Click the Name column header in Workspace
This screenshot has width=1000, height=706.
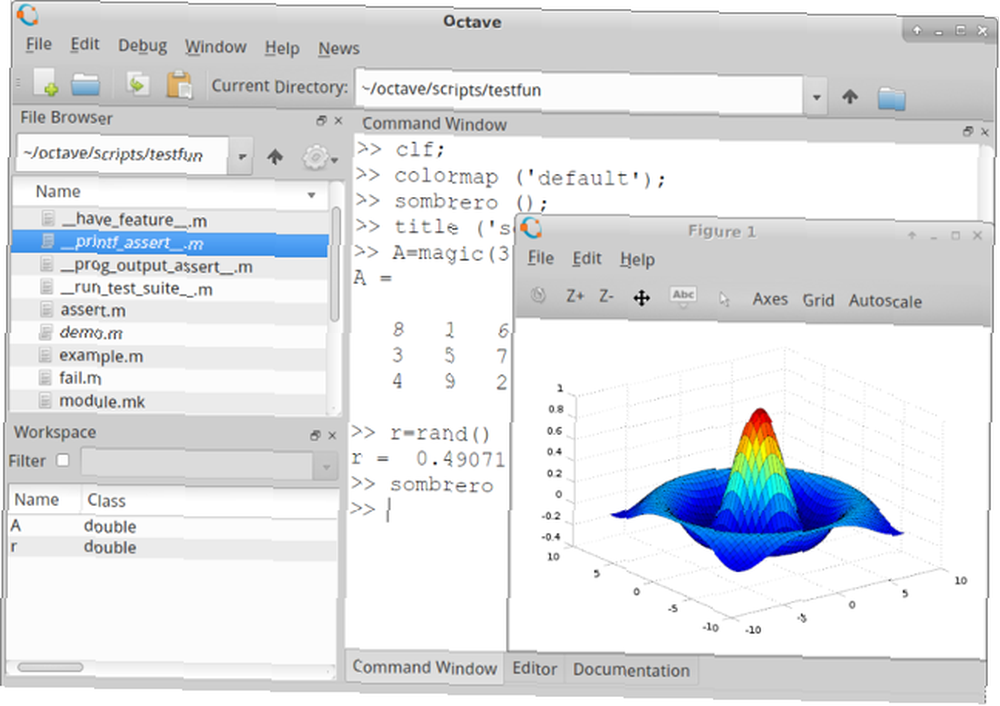pos(45,499)
